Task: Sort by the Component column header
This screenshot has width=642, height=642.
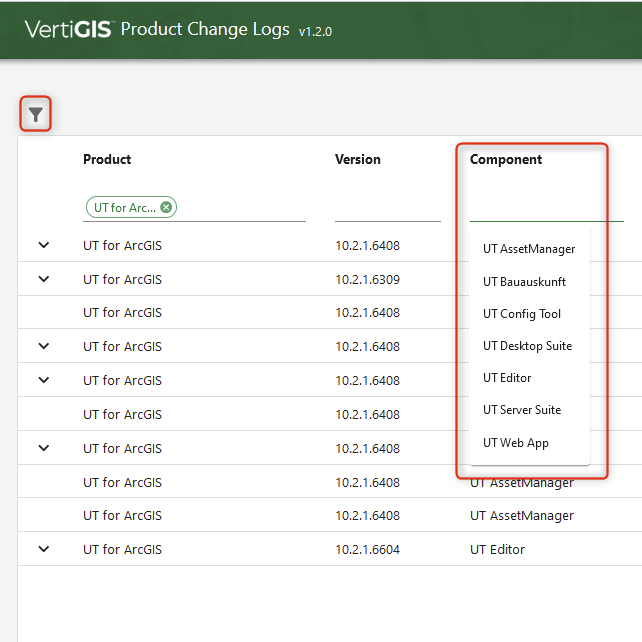Action: (506, 159)
